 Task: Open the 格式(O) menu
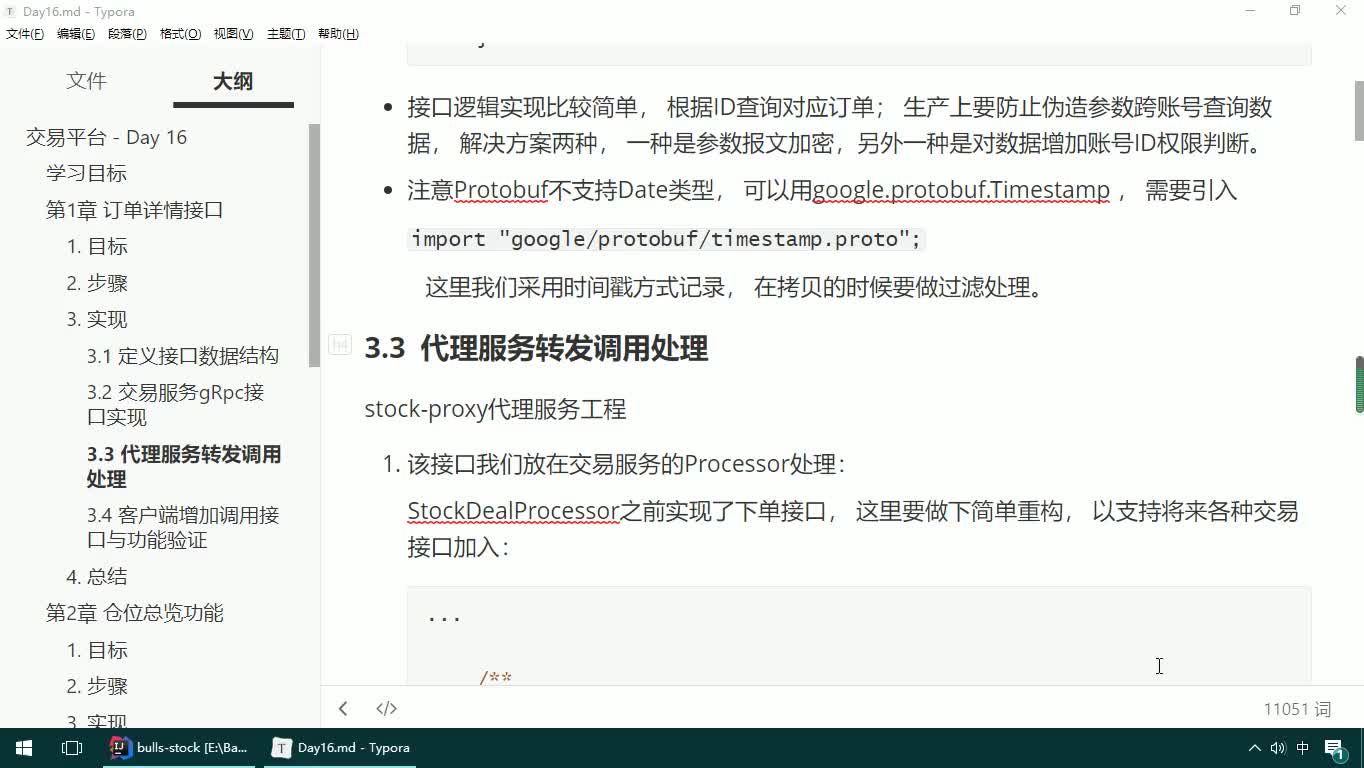[180, 34]
